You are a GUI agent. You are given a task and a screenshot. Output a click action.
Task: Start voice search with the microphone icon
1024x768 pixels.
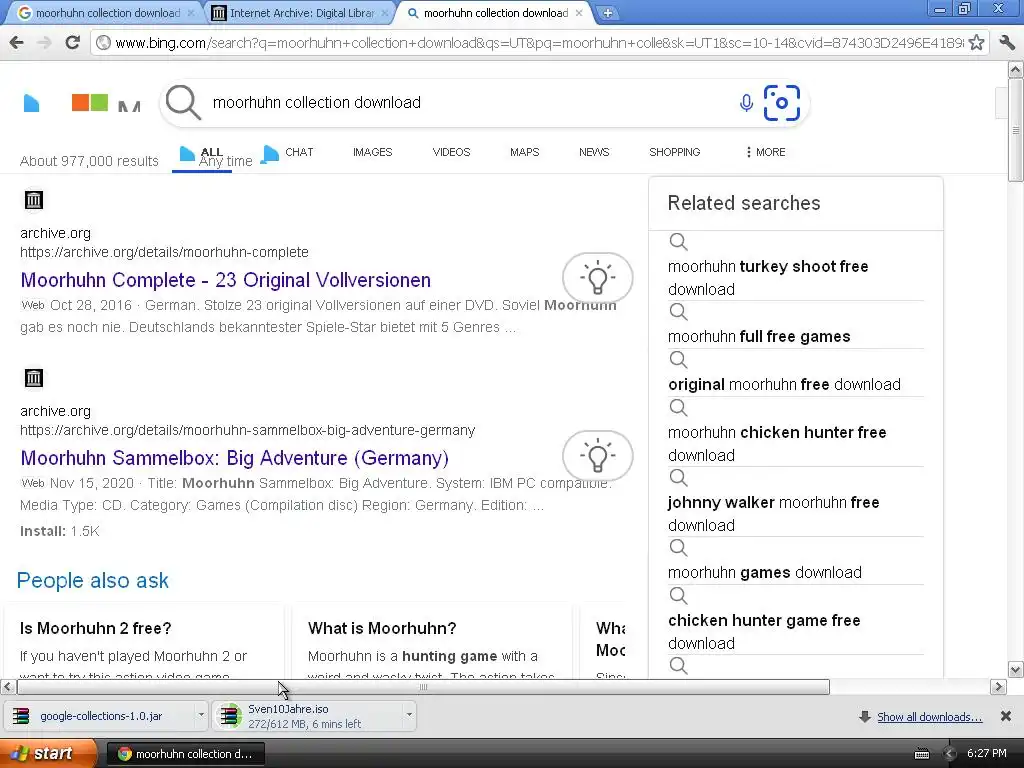tap(746, 103)
